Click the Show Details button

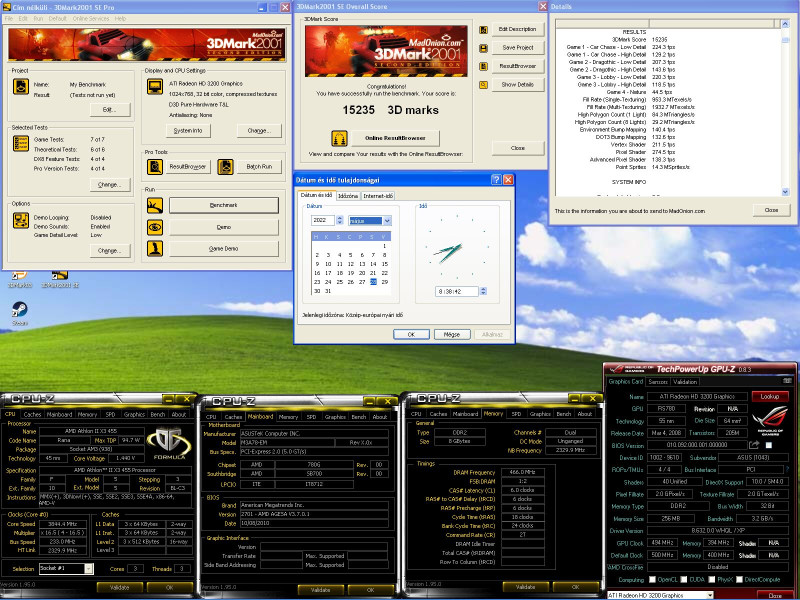click(x=517, y=85)
